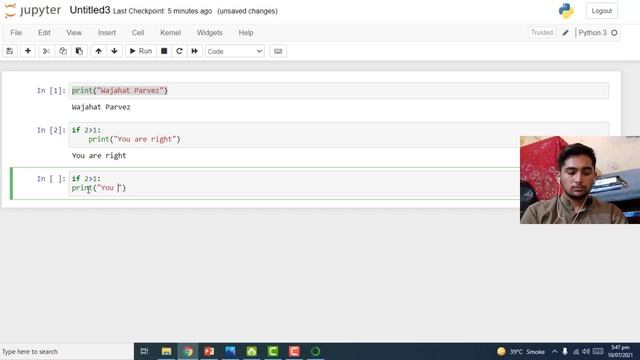Open the View menu
The image size is (640, 360).
click(74, 33)
